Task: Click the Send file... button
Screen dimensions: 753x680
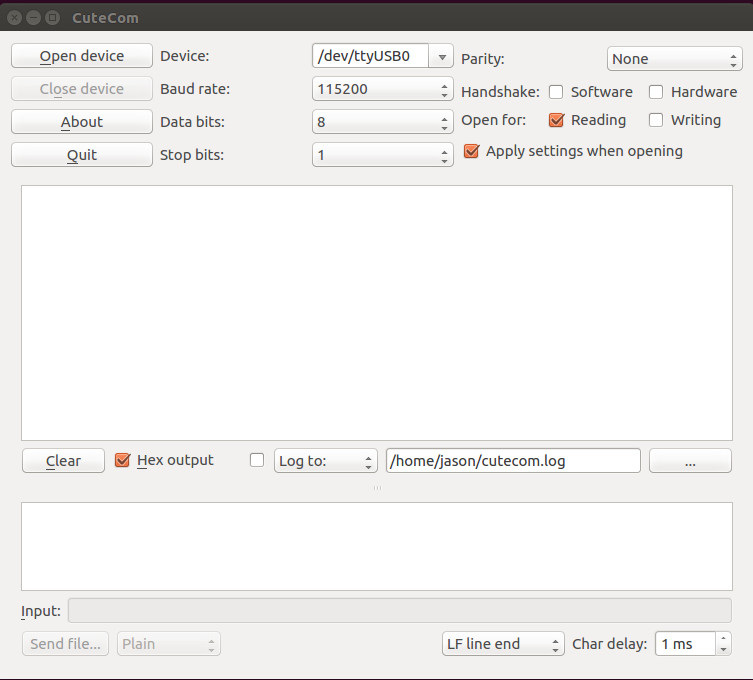Action: click(65, 644)
